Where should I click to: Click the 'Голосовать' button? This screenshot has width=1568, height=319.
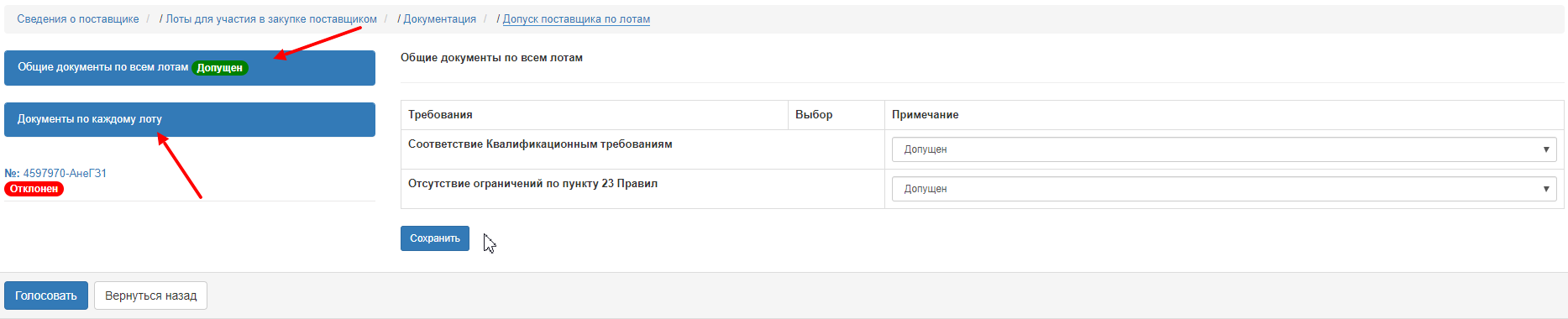point(46,295)
